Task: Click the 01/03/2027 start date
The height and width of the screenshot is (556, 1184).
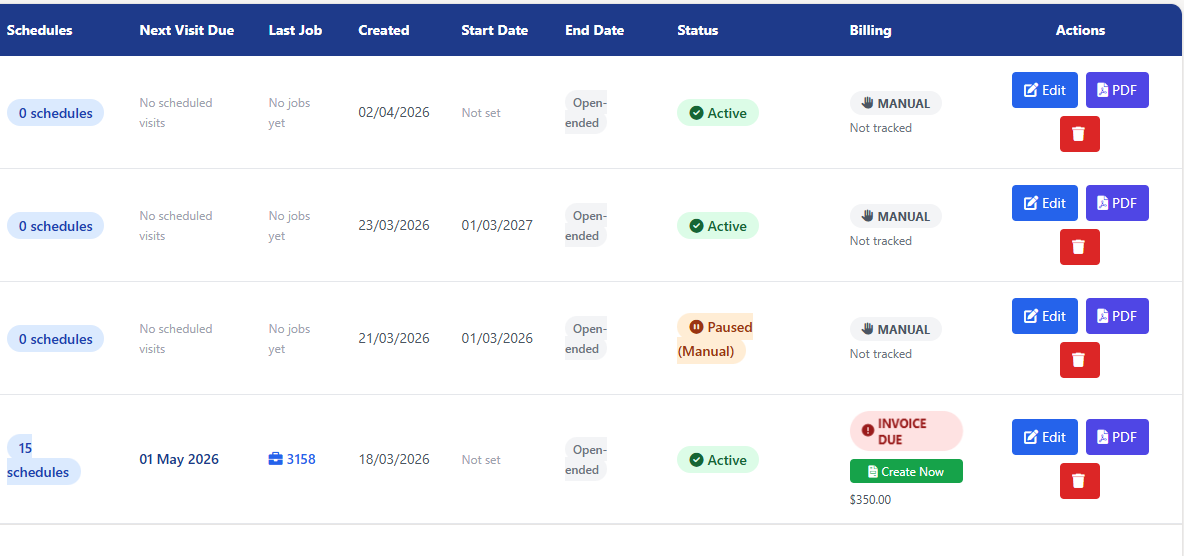Action: (497, 225)
